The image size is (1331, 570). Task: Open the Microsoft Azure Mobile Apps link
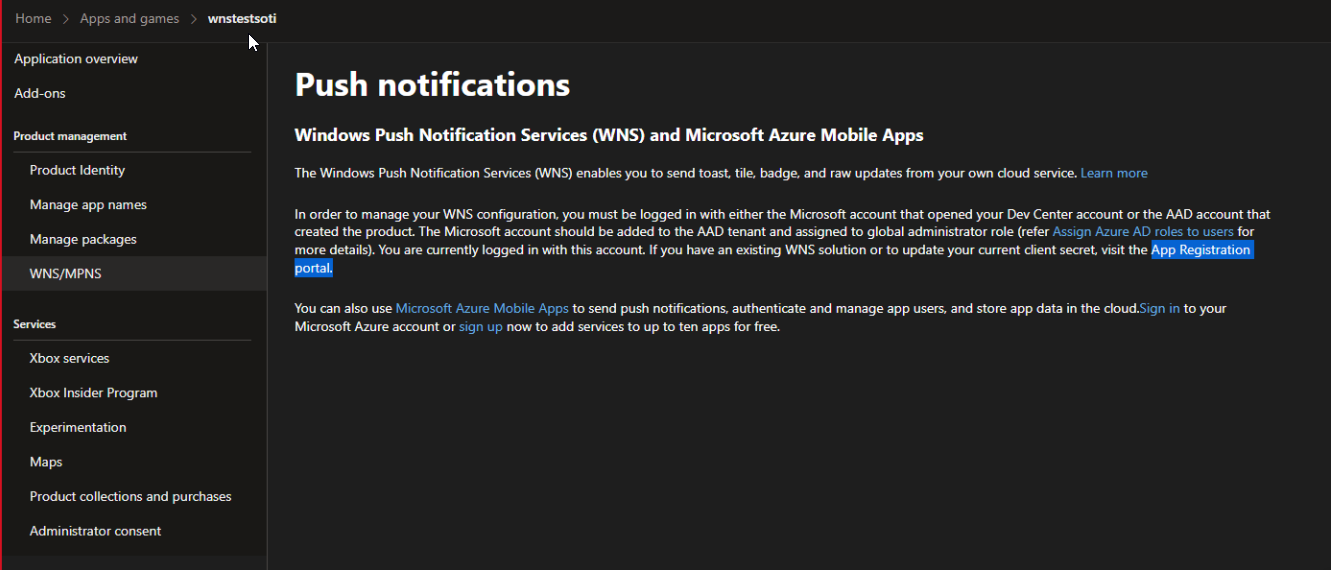[482, 308]
